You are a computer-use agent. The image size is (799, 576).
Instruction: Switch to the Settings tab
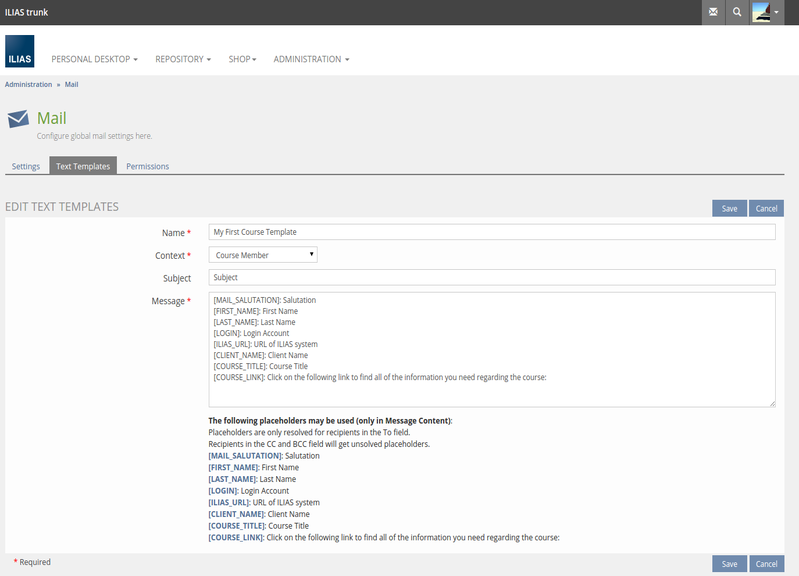[26, 166]
